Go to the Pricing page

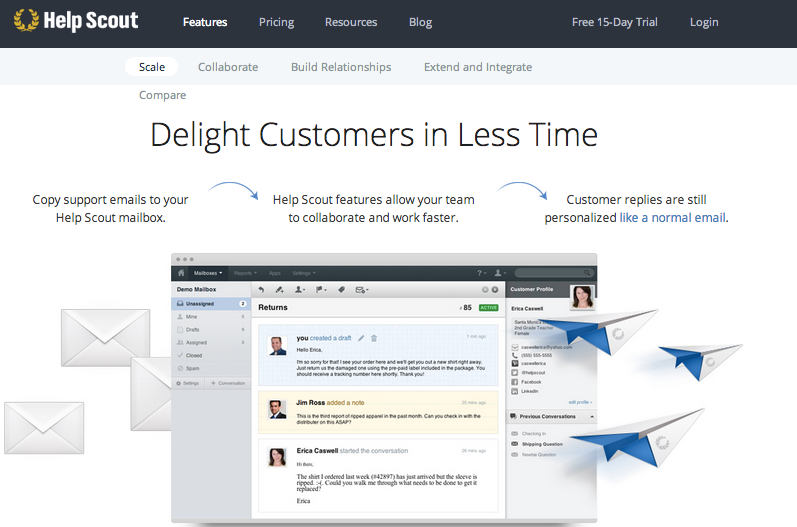277,22
